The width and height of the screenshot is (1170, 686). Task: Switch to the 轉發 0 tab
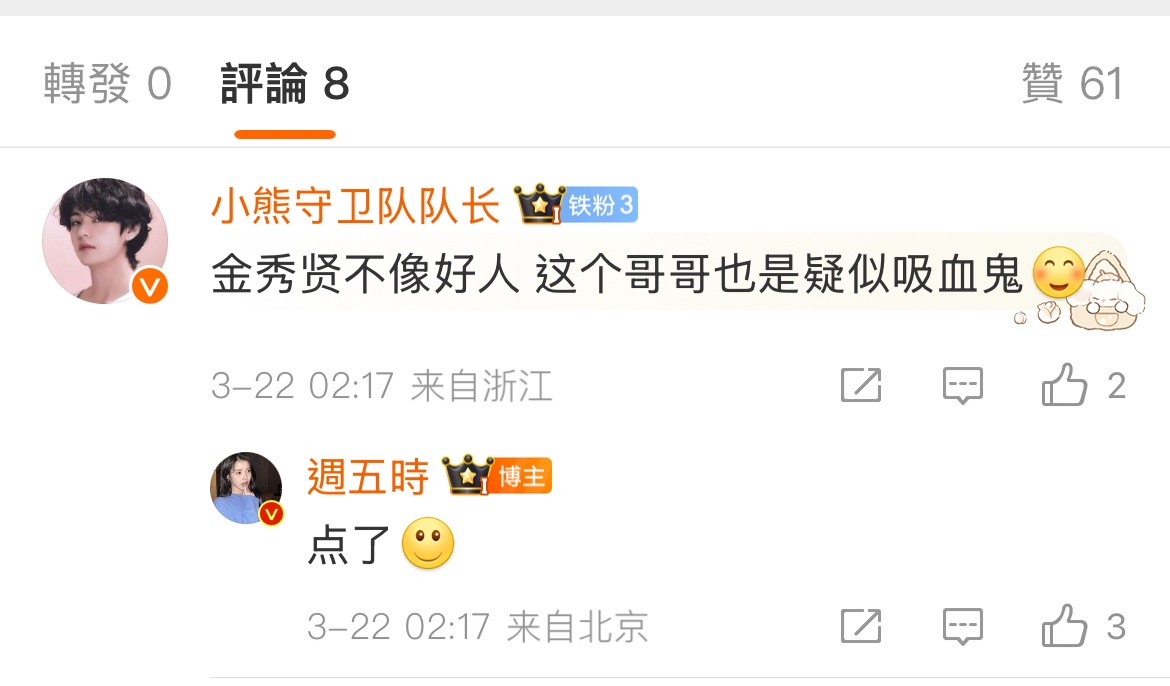coord(107,83)
